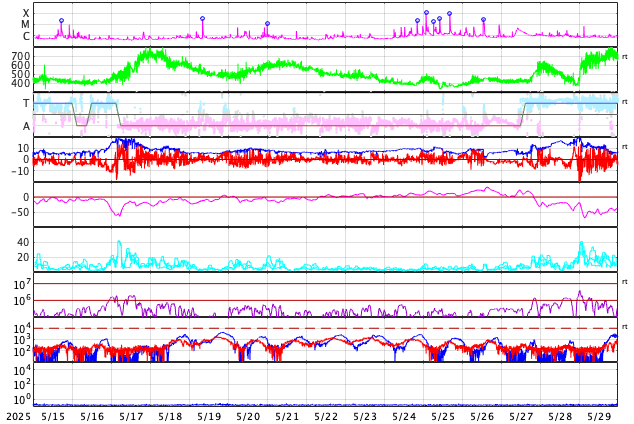Click the A sector label
The image size is (634, 424).
(x=26, y=127)
